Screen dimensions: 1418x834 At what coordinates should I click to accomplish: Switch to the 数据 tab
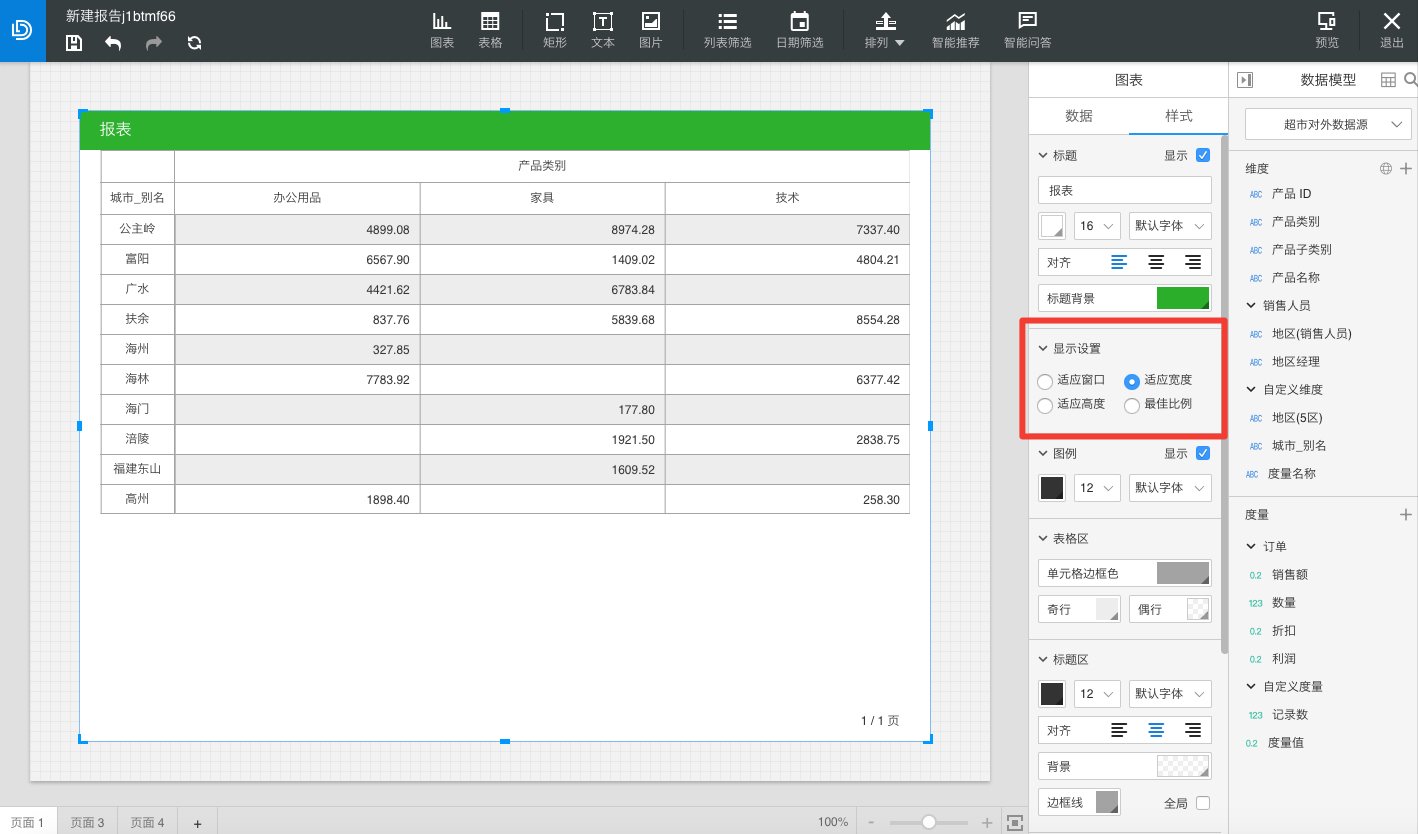tap(1079, 116)
